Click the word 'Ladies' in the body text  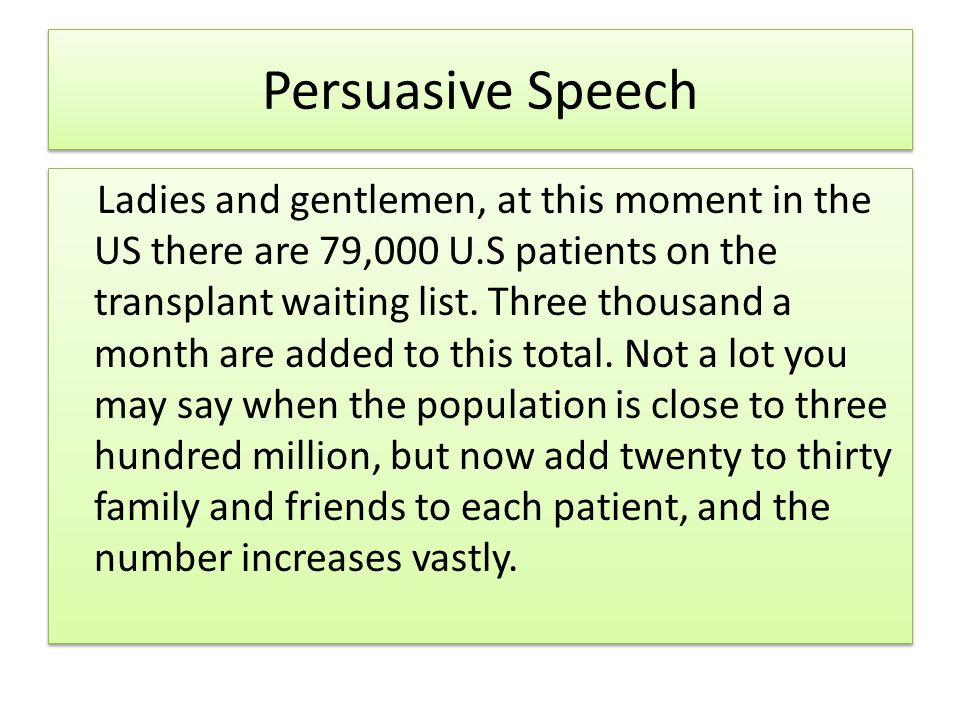tap(151, 200)
